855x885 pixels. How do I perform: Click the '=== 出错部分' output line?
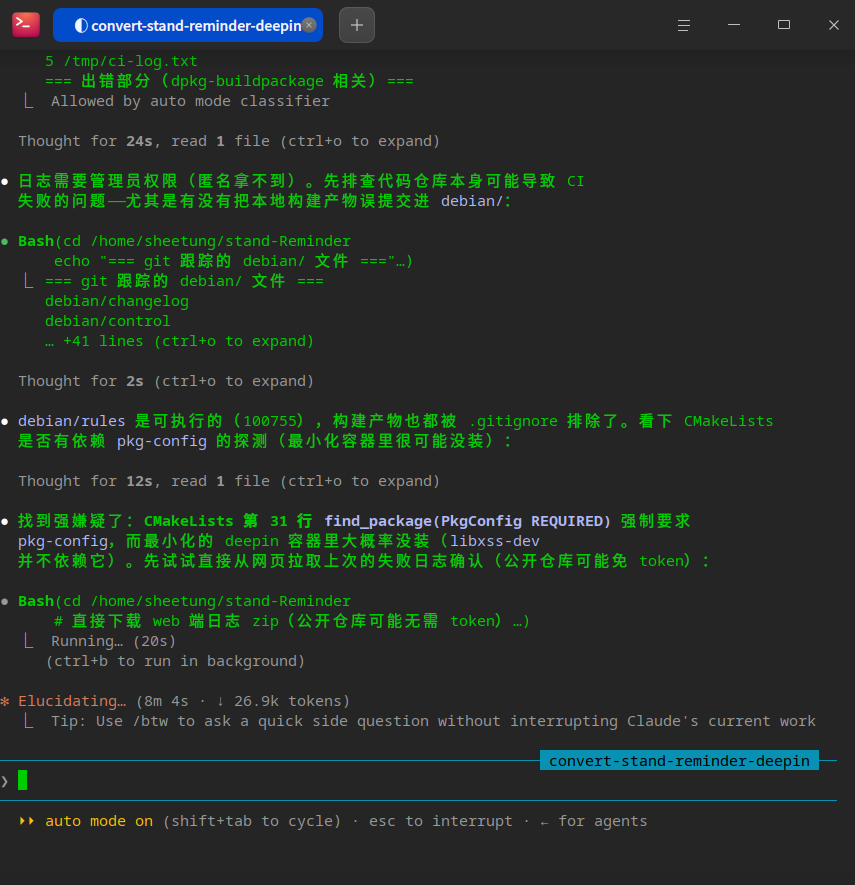[229, 81]
